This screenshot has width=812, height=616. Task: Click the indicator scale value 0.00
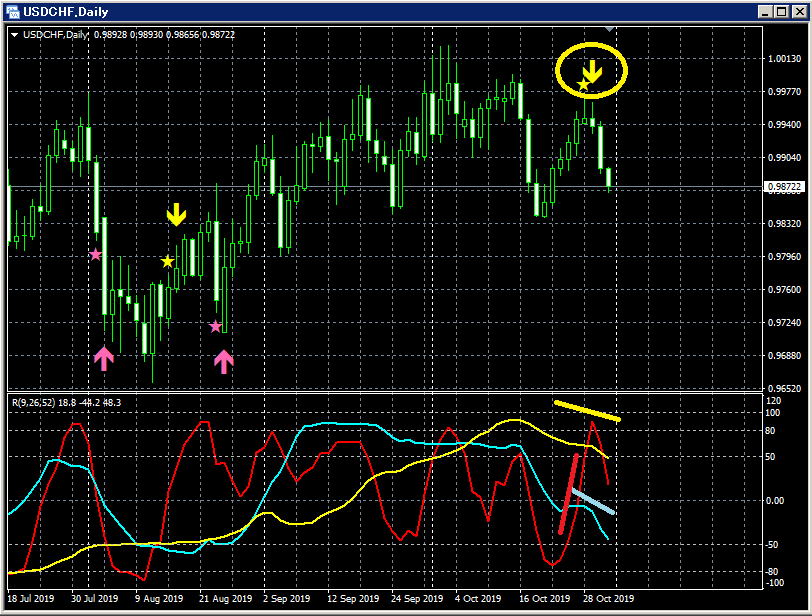coord(775,501)
